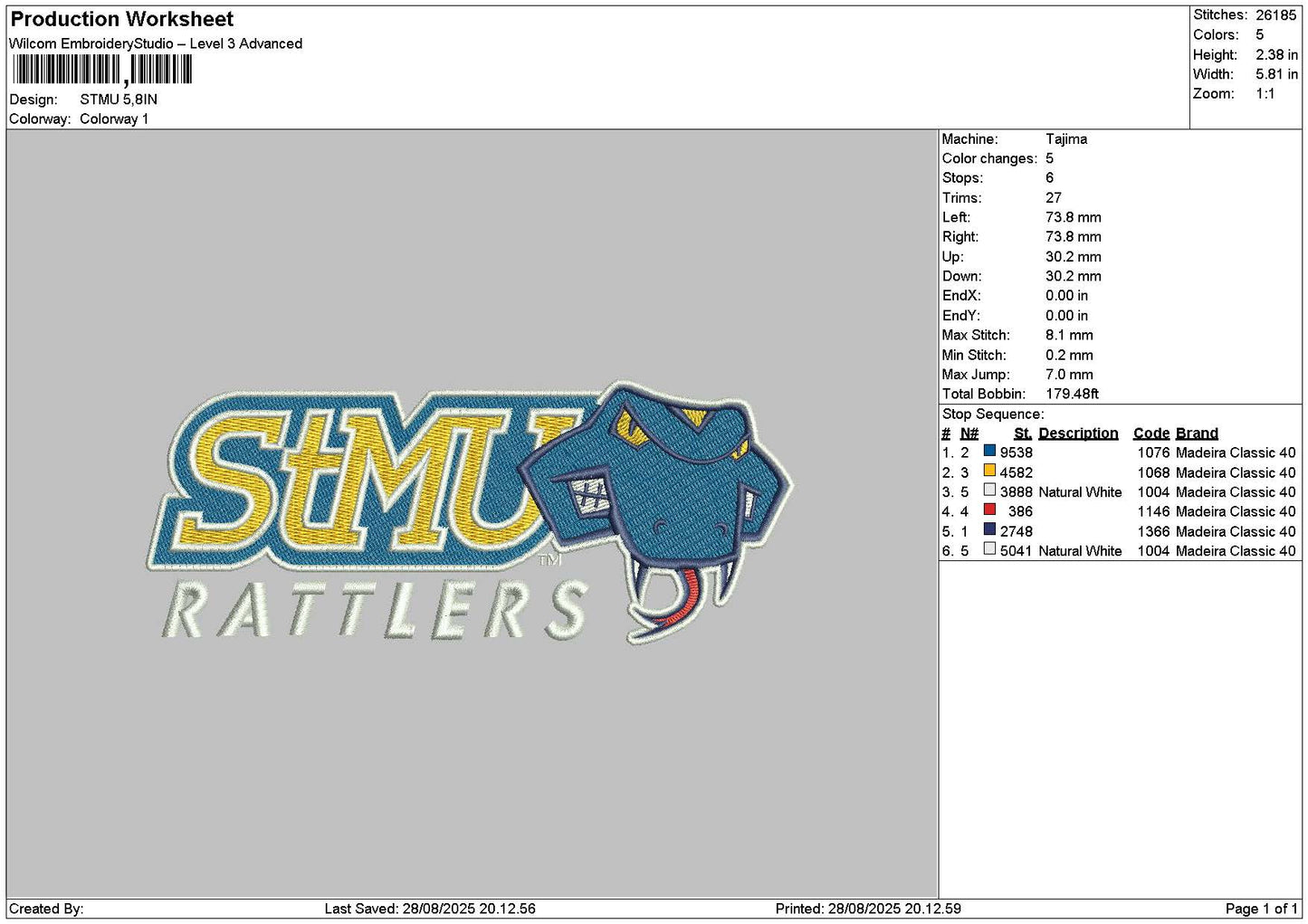Click the 'Stop Sequence:' heading

point(993,414)
